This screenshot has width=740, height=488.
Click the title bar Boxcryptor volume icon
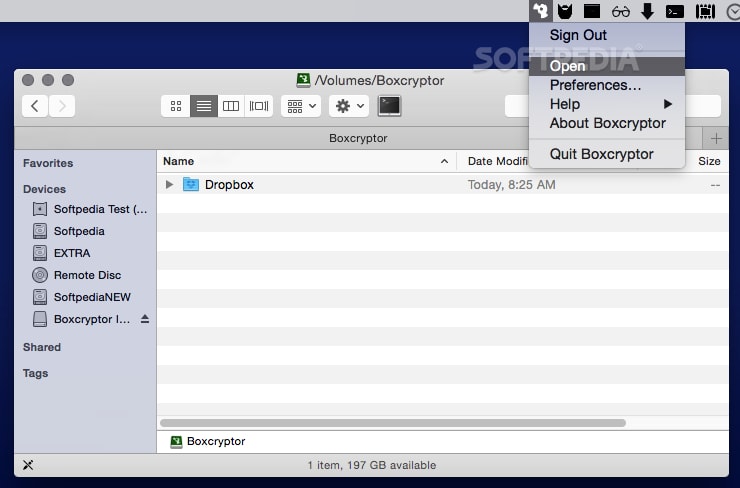(303, 80)
